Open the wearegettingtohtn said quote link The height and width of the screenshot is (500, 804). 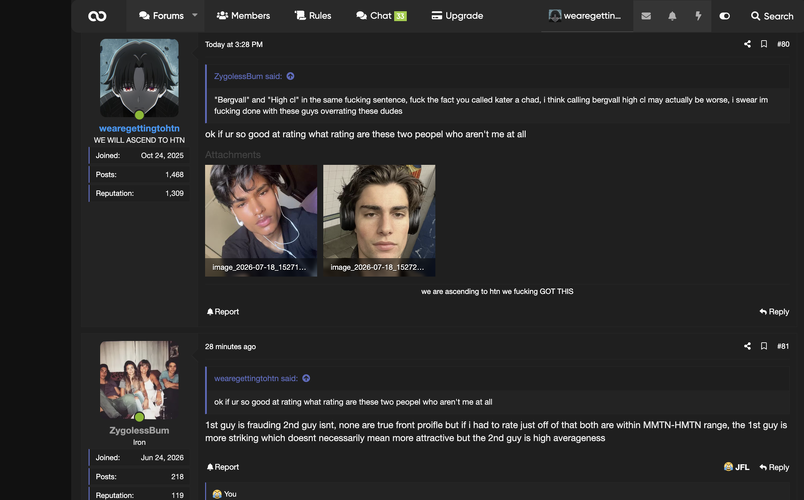coord(255,378)
